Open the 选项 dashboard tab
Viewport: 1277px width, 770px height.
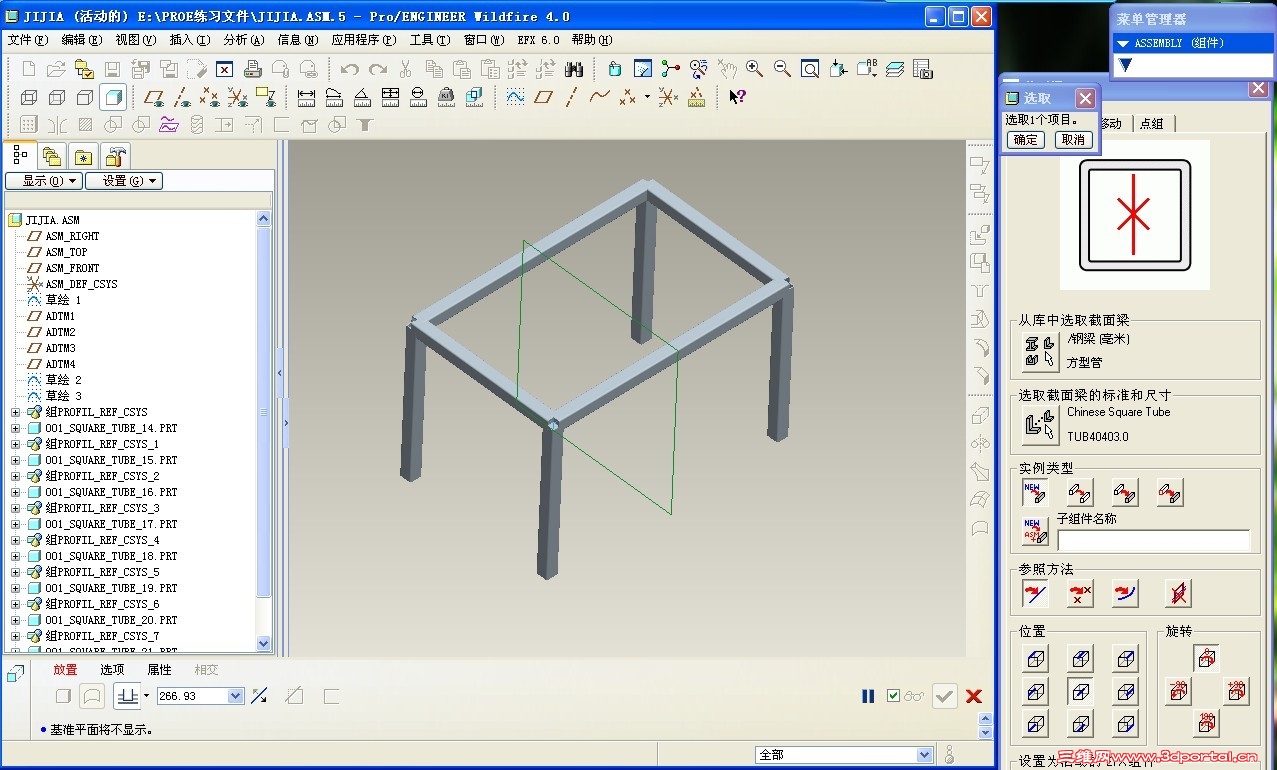[x=112, y=670]
